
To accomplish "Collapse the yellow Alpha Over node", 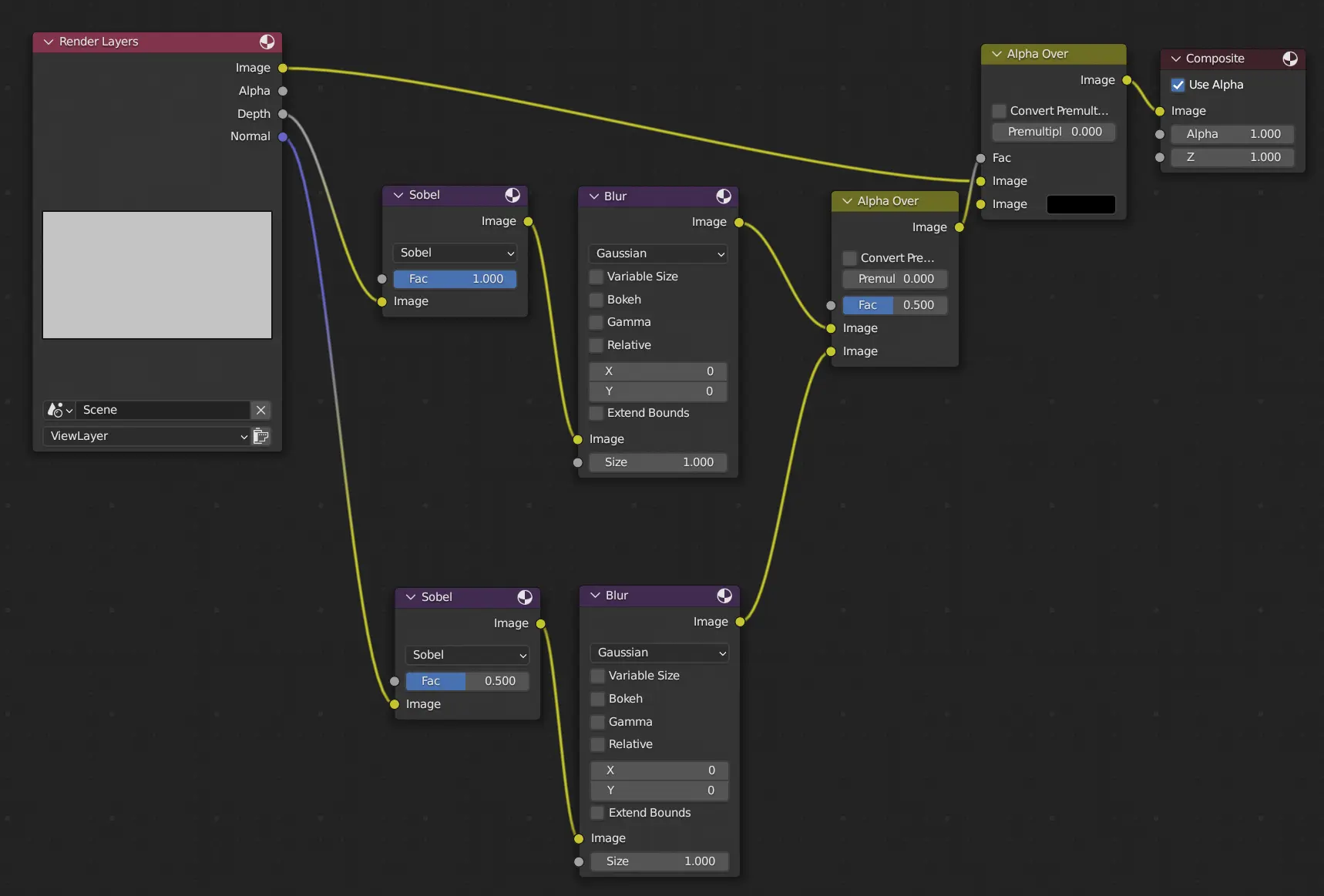I will pyautogui.click(x=995, y=54).
